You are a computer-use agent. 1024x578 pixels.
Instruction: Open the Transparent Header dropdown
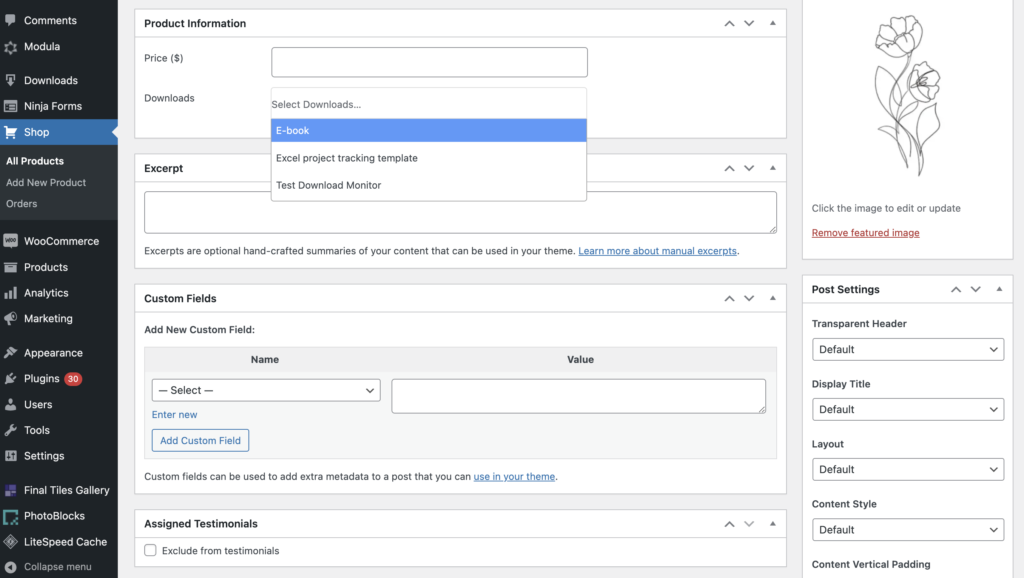(907, 349)
